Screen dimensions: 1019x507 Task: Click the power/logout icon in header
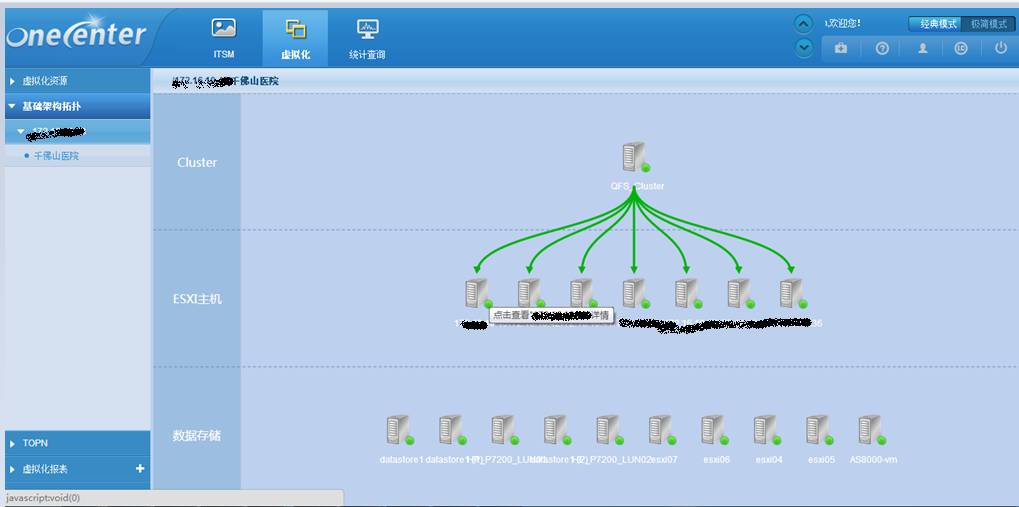1000,48
